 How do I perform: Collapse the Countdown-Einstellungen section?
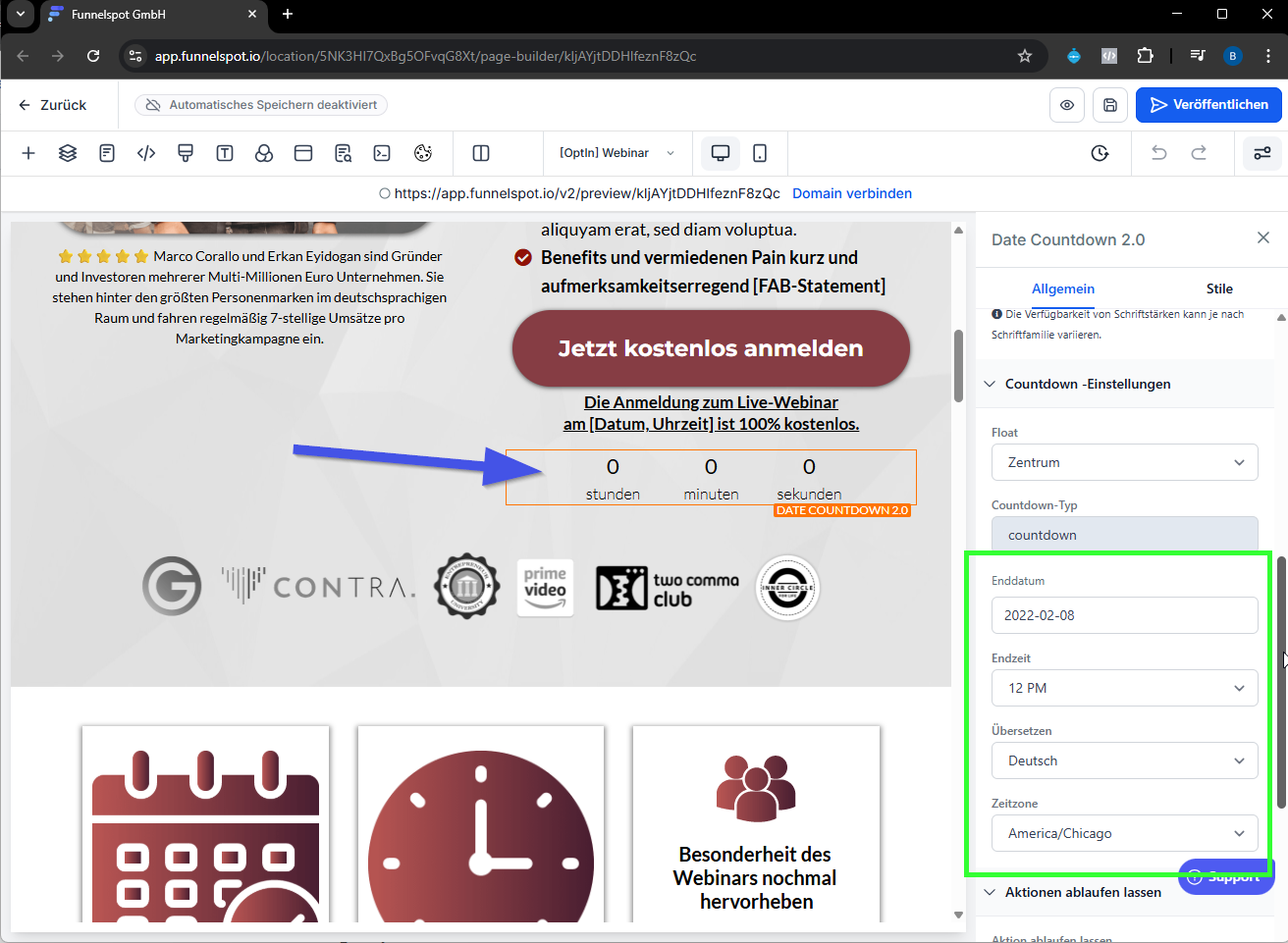(x=1125, y=384)
